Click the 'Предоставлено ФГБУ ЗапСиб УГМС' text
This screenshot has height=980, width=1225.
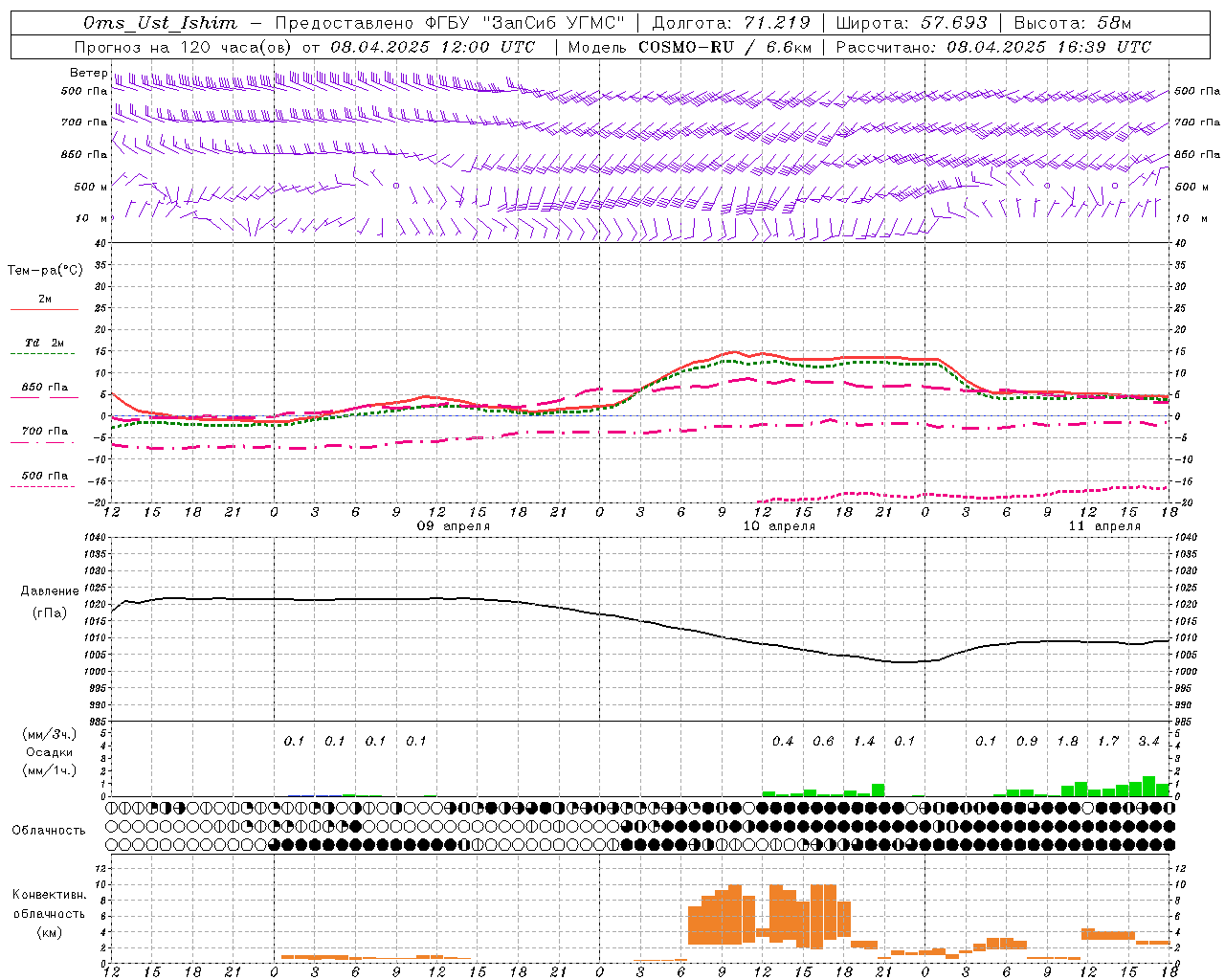pyautogui.click(x=450, y=23)
